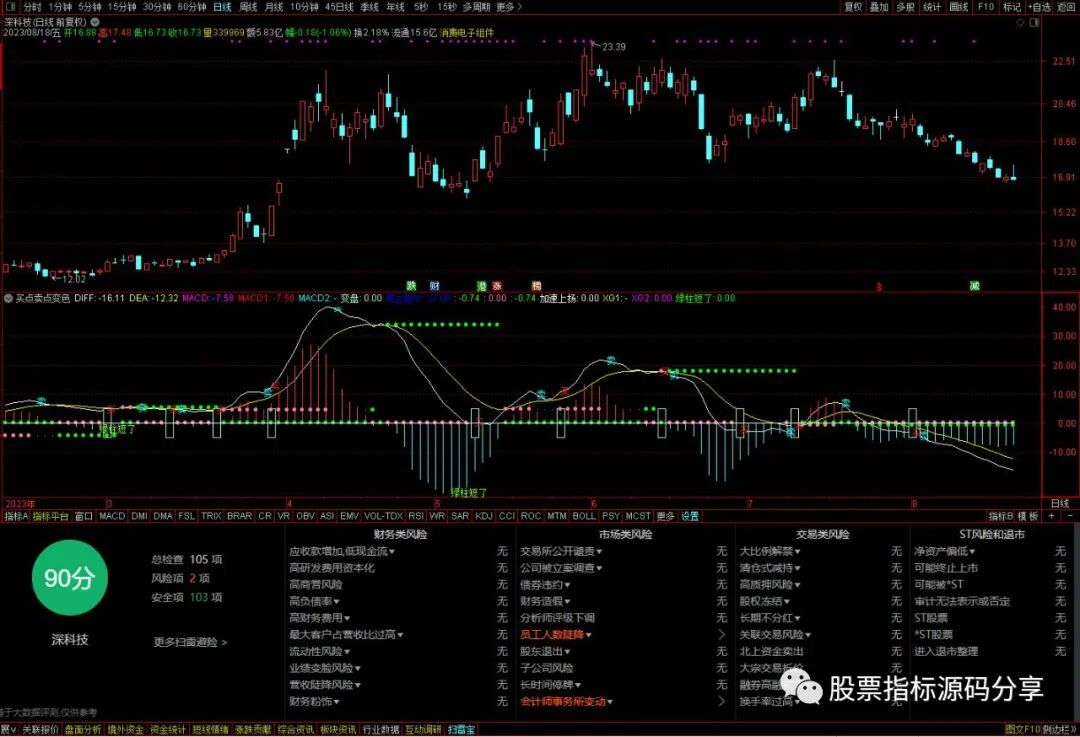This screenshot has width=1080, height=737.
Task: Click the round dropdown icon beside 深科技(日线 前复权)
Action: [95, 22]
